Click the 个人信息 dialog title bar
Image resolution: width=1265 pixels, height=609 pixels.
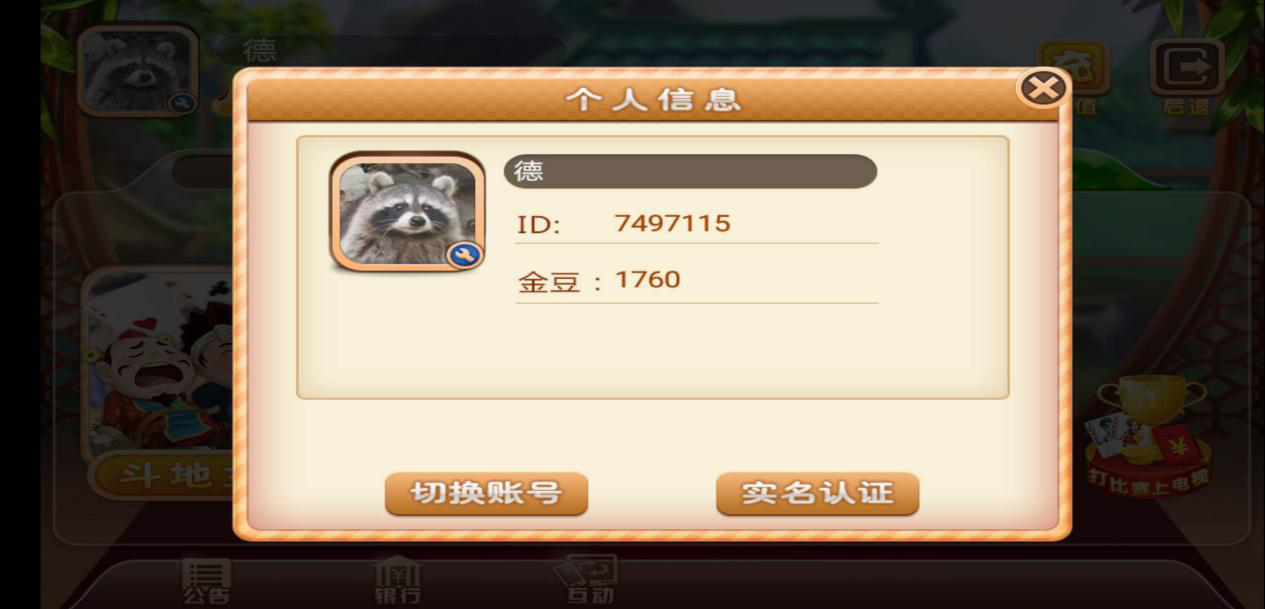click(653, 99)
